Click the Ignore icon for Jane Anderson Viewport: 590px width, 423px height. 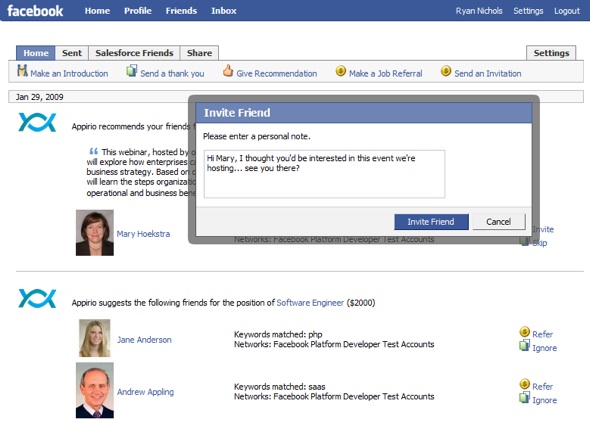[525, 345]
